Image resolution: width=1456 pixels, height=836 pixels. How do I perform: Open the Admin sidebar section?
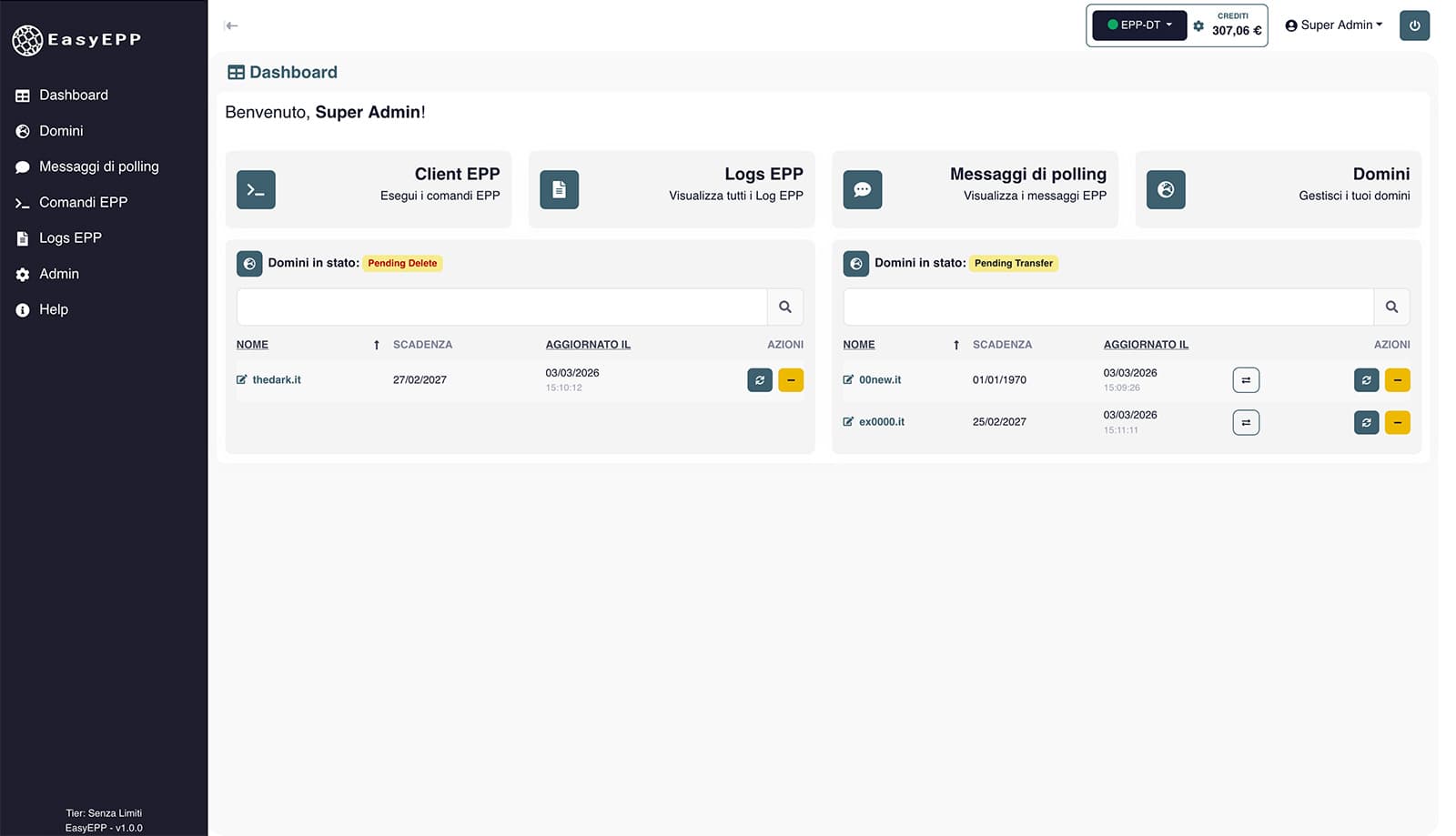[x=59, y=274]
